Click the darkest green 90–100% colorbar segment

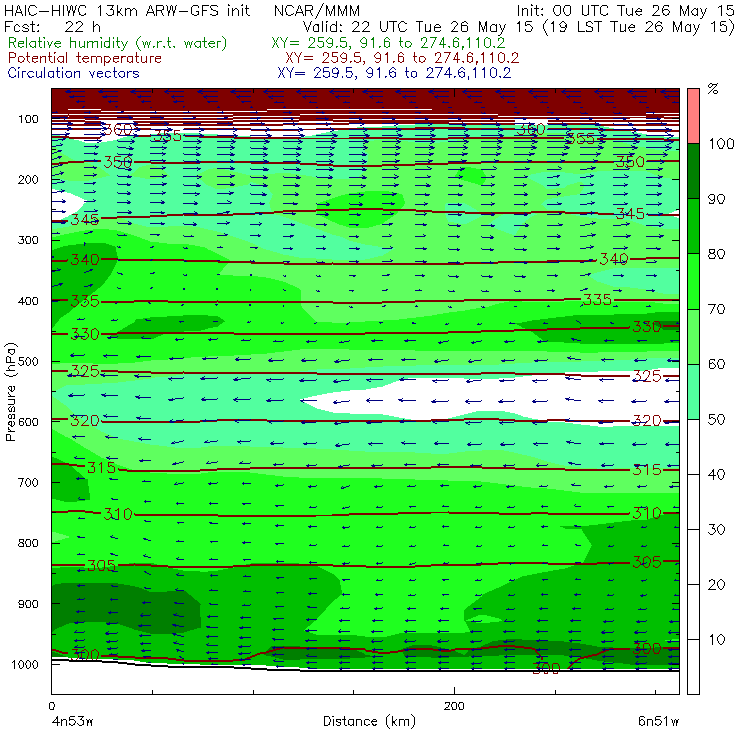coord(693,171)
